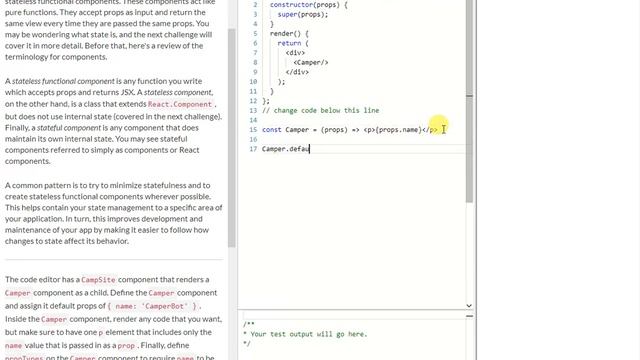The image size is (640, 360).
Task: Click the 'Camper' code after 'Define the'
Action: [161, 293]
